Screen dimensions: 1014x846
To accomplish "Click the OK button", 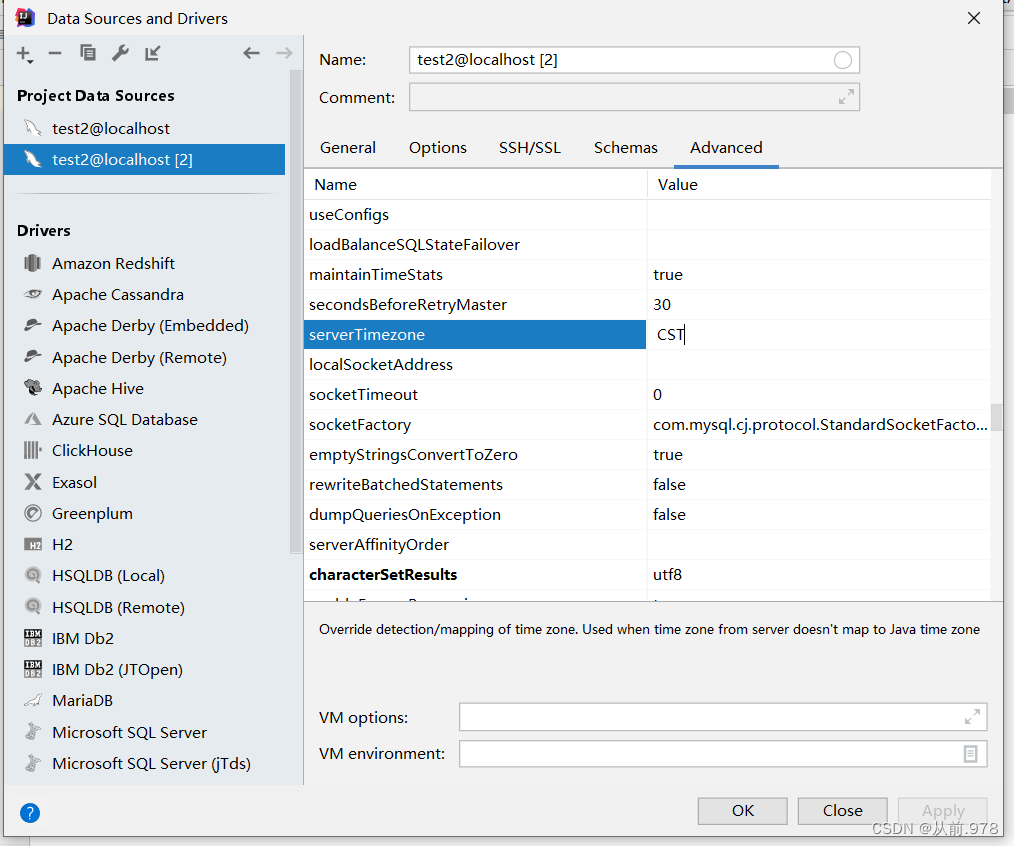I will (x=742, y=810).
